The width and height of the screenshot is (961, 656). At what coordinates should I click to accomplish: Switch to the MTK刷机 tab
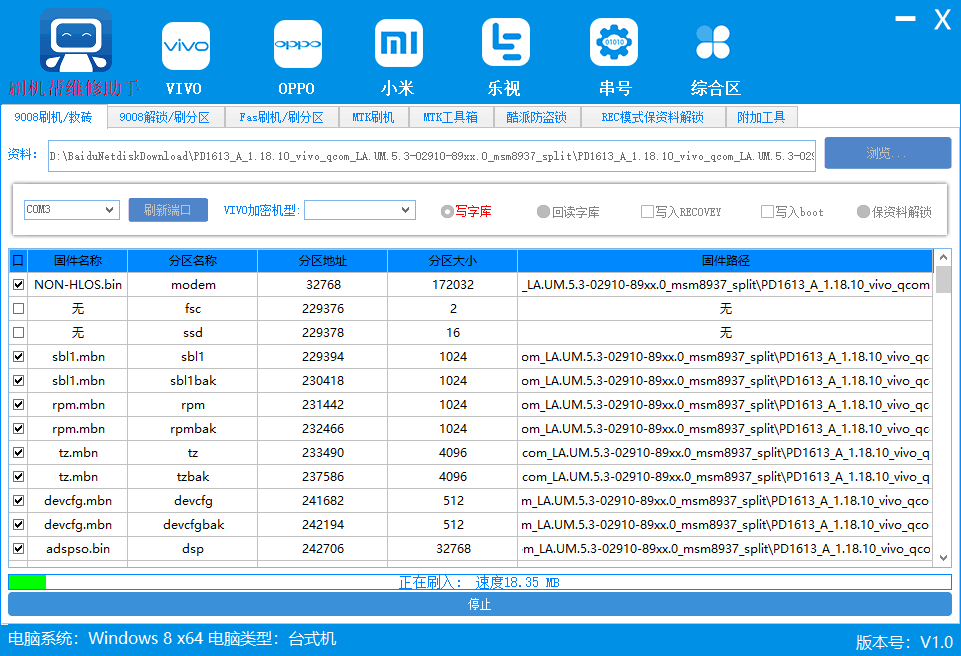pos(373,117)
